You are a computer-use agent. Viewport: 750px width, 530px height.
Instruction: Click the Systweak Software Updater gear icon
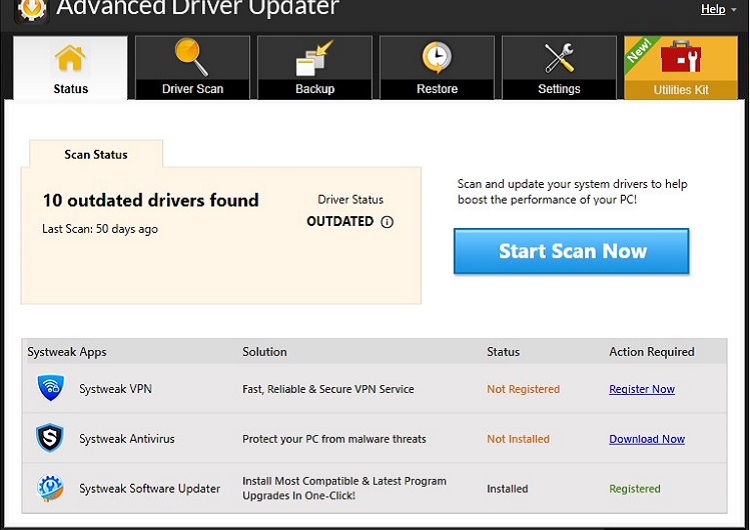pos(50,489)
